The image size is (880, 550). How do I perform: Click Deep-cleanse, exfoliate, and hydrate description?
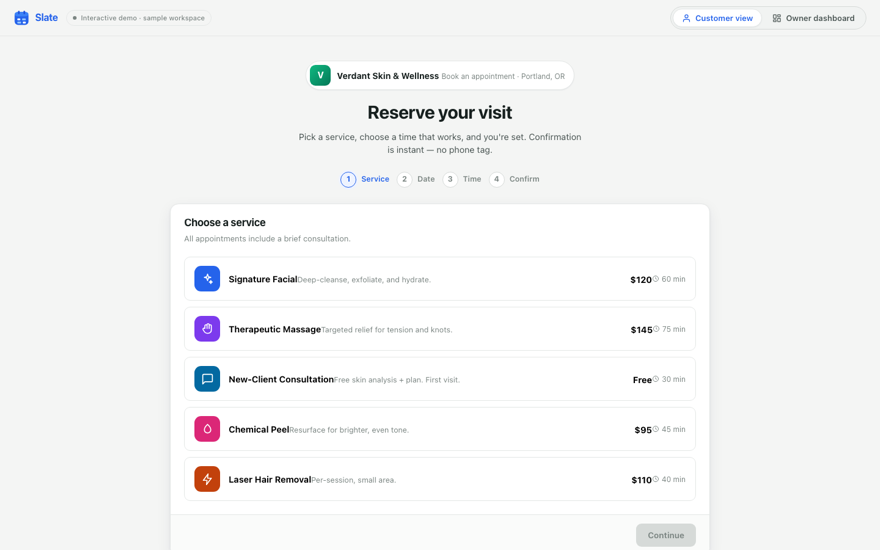(x=364, y=279)
